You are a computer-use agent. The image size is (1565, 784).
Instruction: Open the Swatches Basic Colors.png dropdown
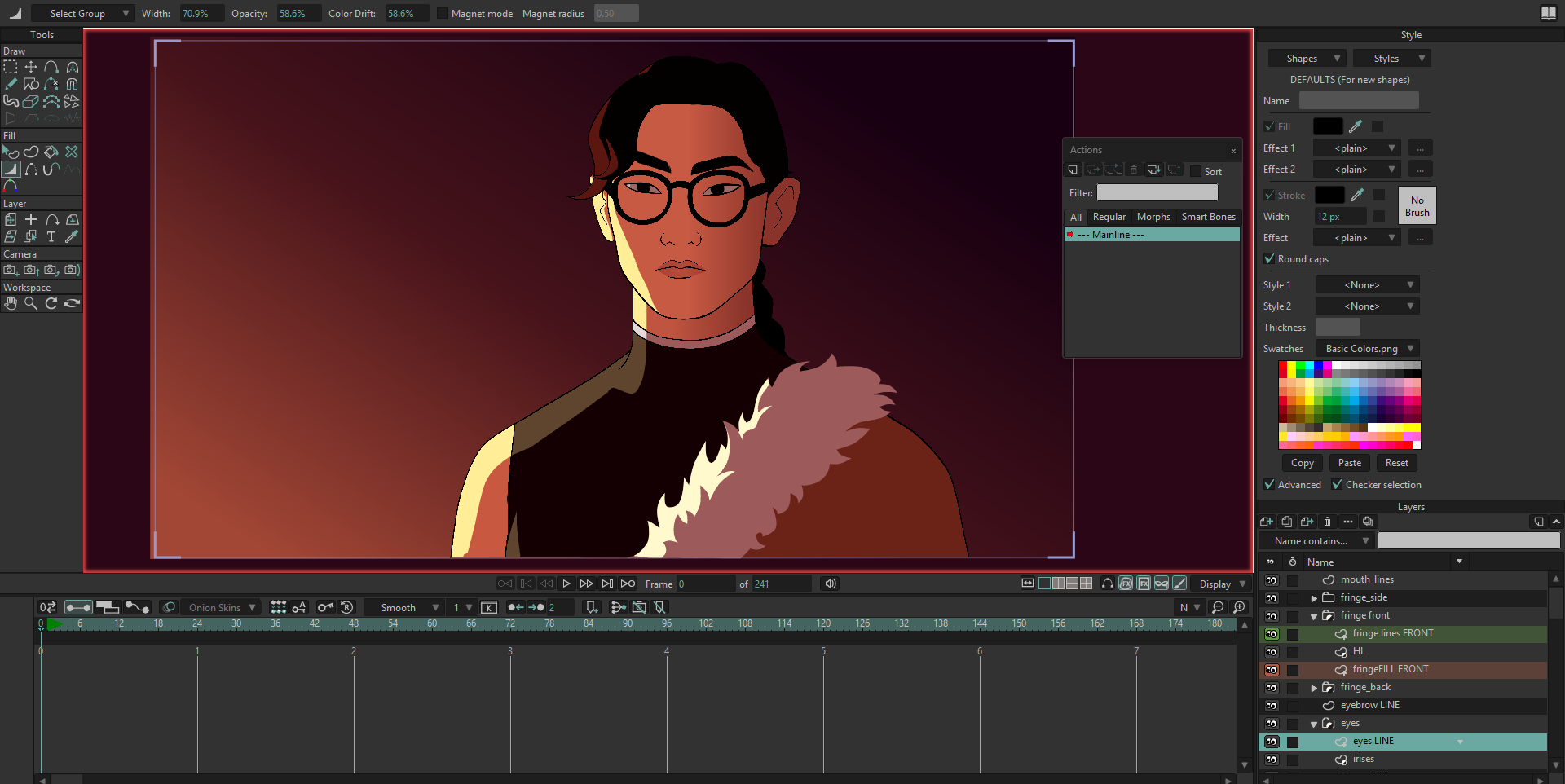[x=1368, y=349]
